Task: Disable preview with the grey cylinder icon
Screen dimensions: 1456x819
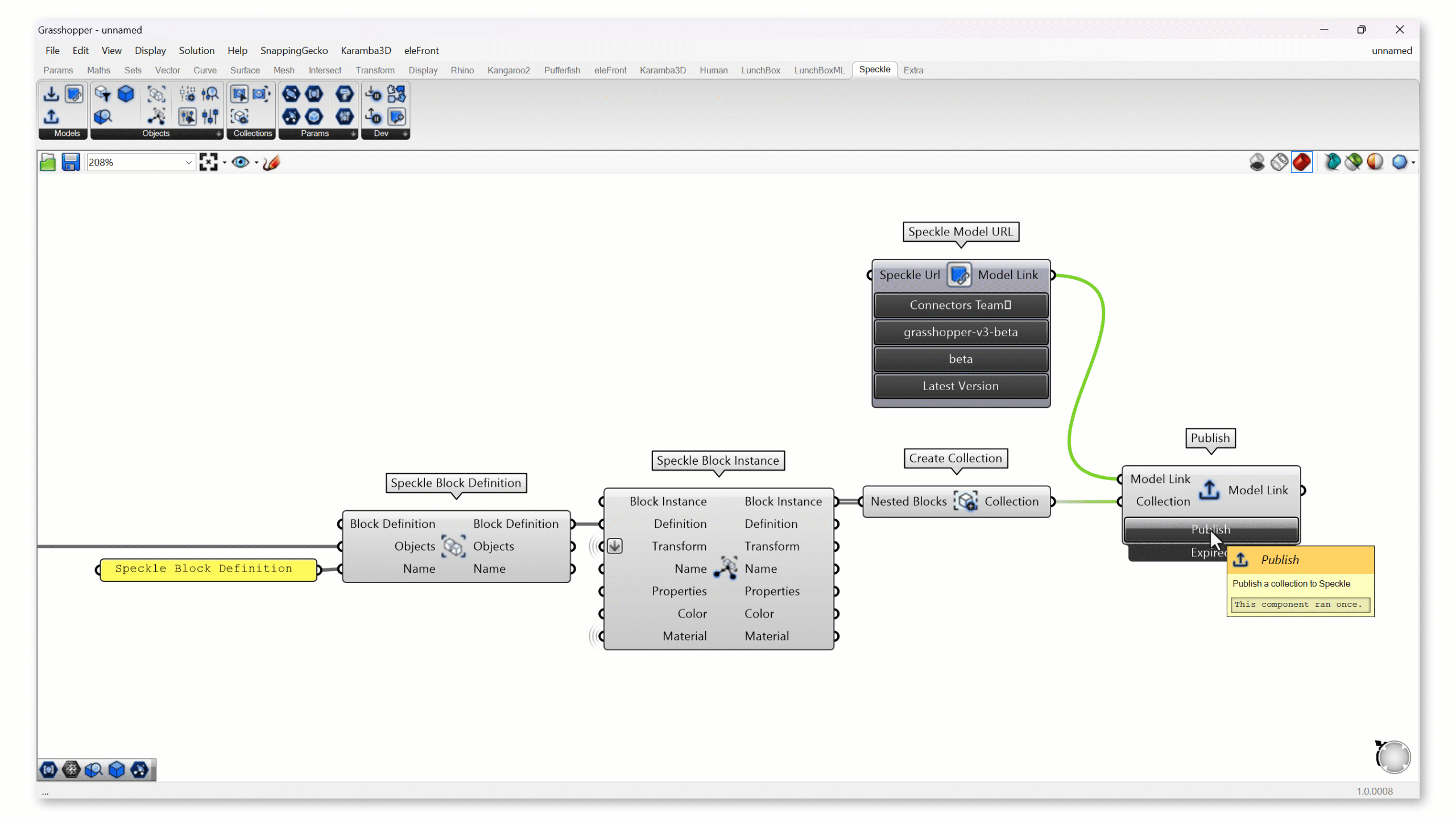Action: [1257, 163]
